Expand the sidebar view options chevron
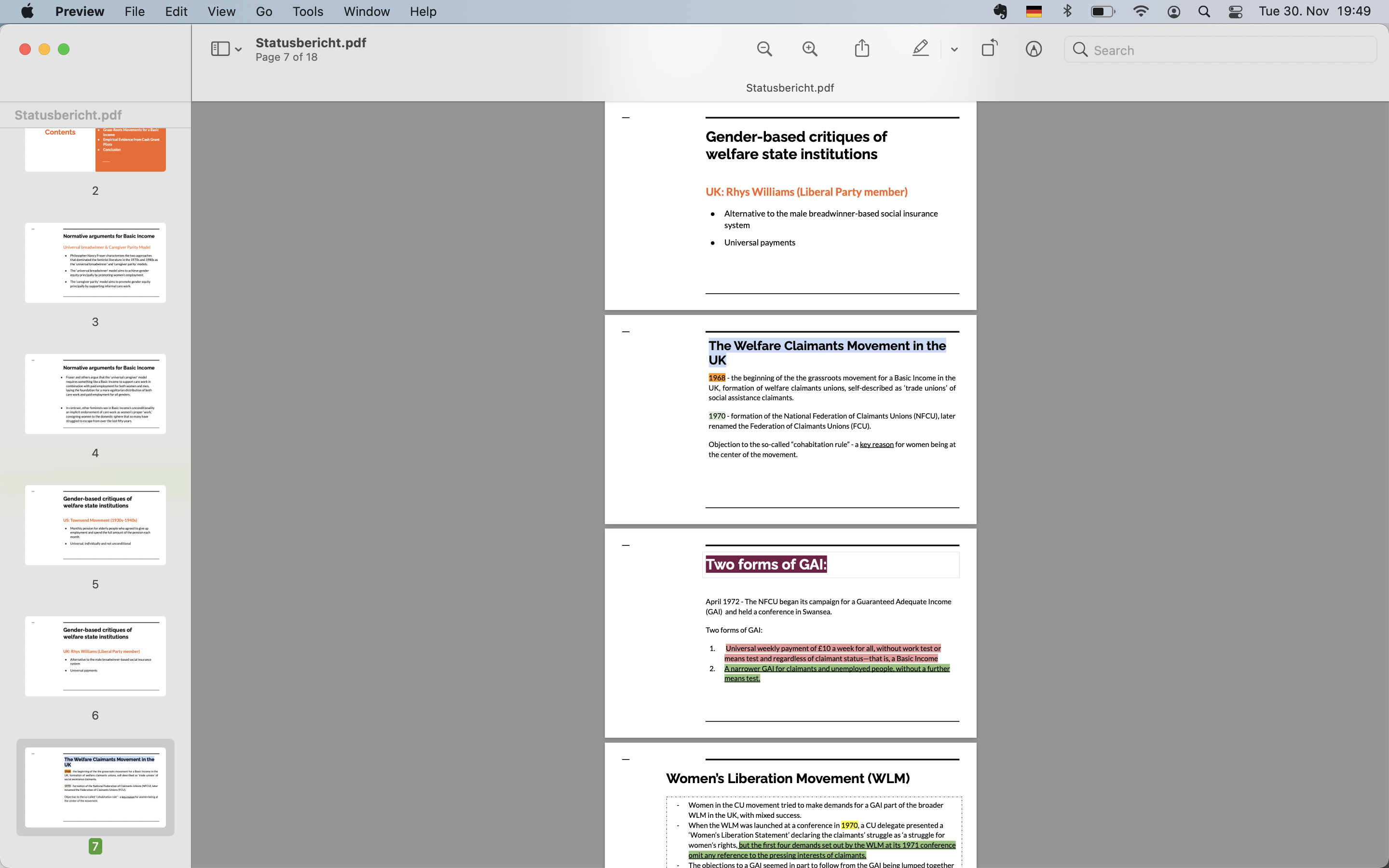This screenshot has height=868, width=1389. [x=238, y=50]
